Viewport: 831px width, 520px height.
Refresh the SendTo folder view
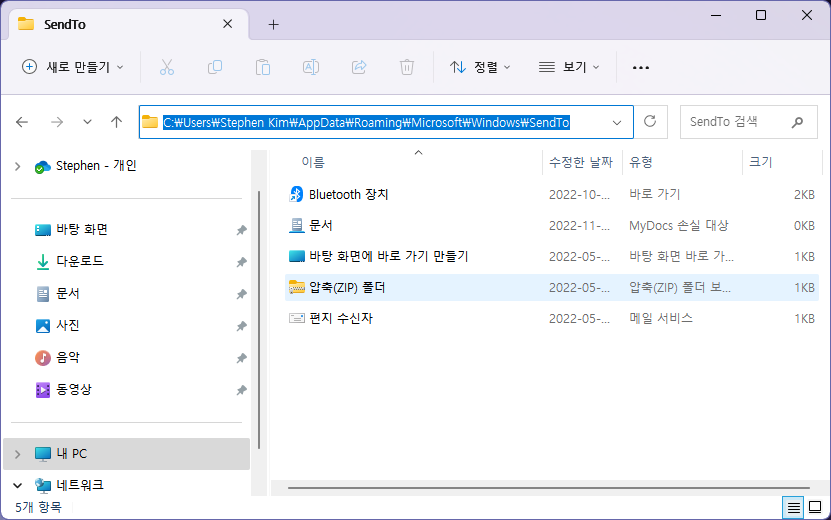pyautogui.click(x=650, y=122)
